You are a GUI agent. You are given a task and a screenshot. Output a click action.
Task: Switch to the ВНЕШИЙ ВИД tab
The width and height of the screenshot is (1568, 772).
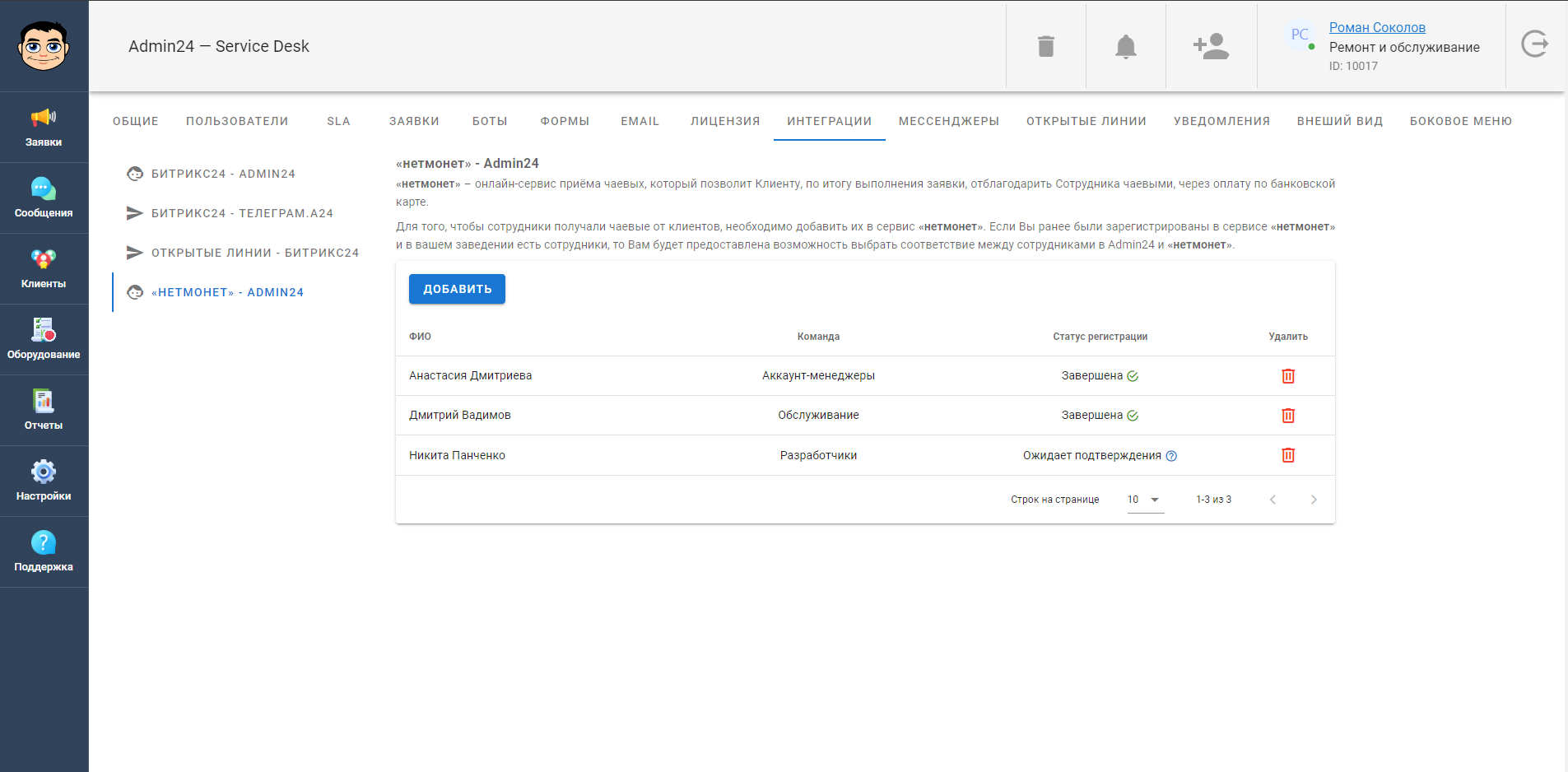[x=1340, y=121]
